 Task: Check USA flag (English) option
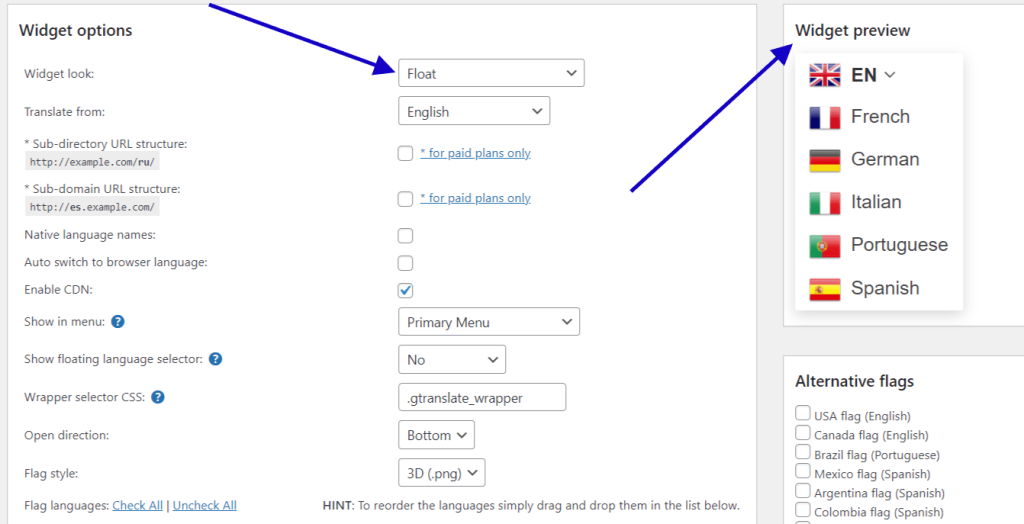click(803, 413)
